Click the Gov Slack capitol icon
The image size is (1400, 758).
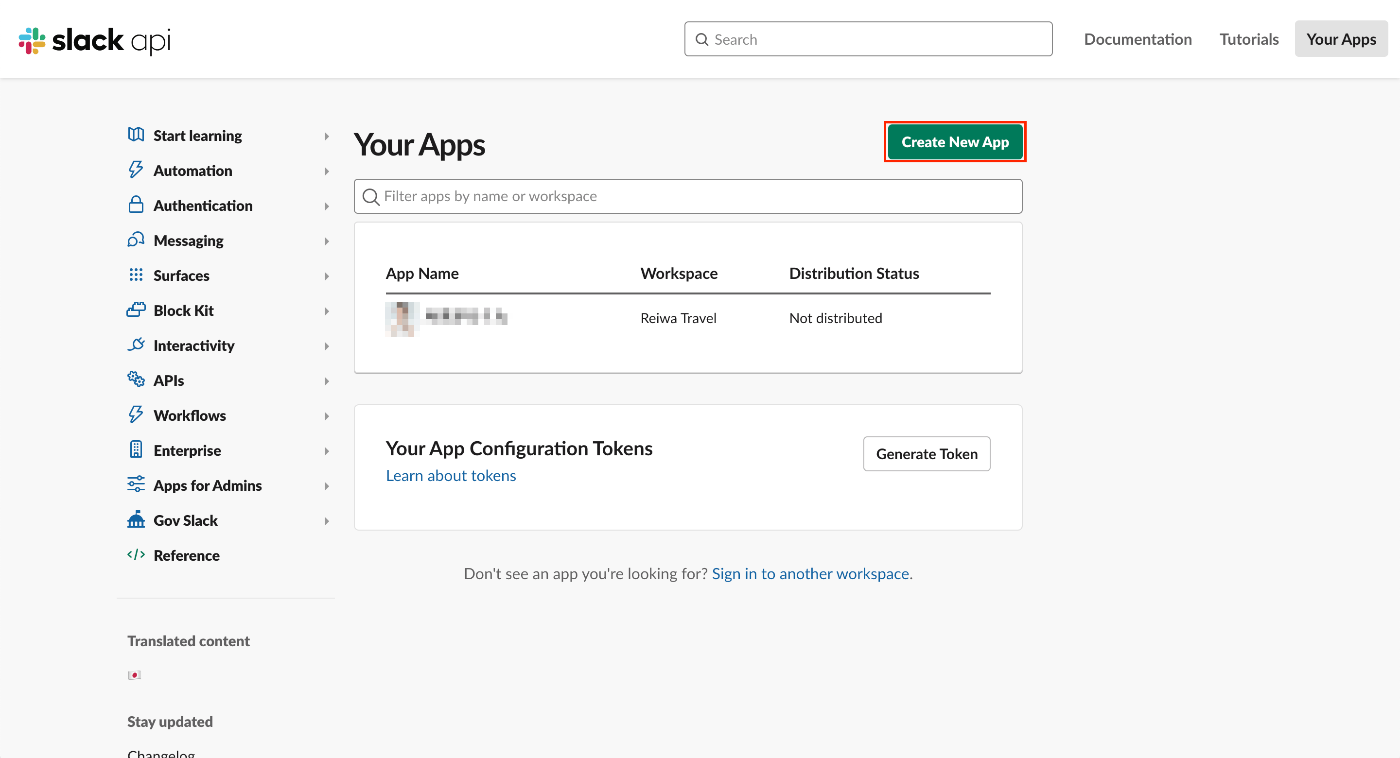coord(136,520)
